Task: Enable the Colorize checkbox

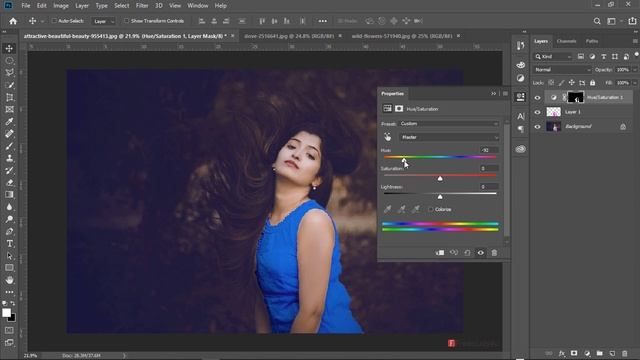Action: [x=431, y=209]
